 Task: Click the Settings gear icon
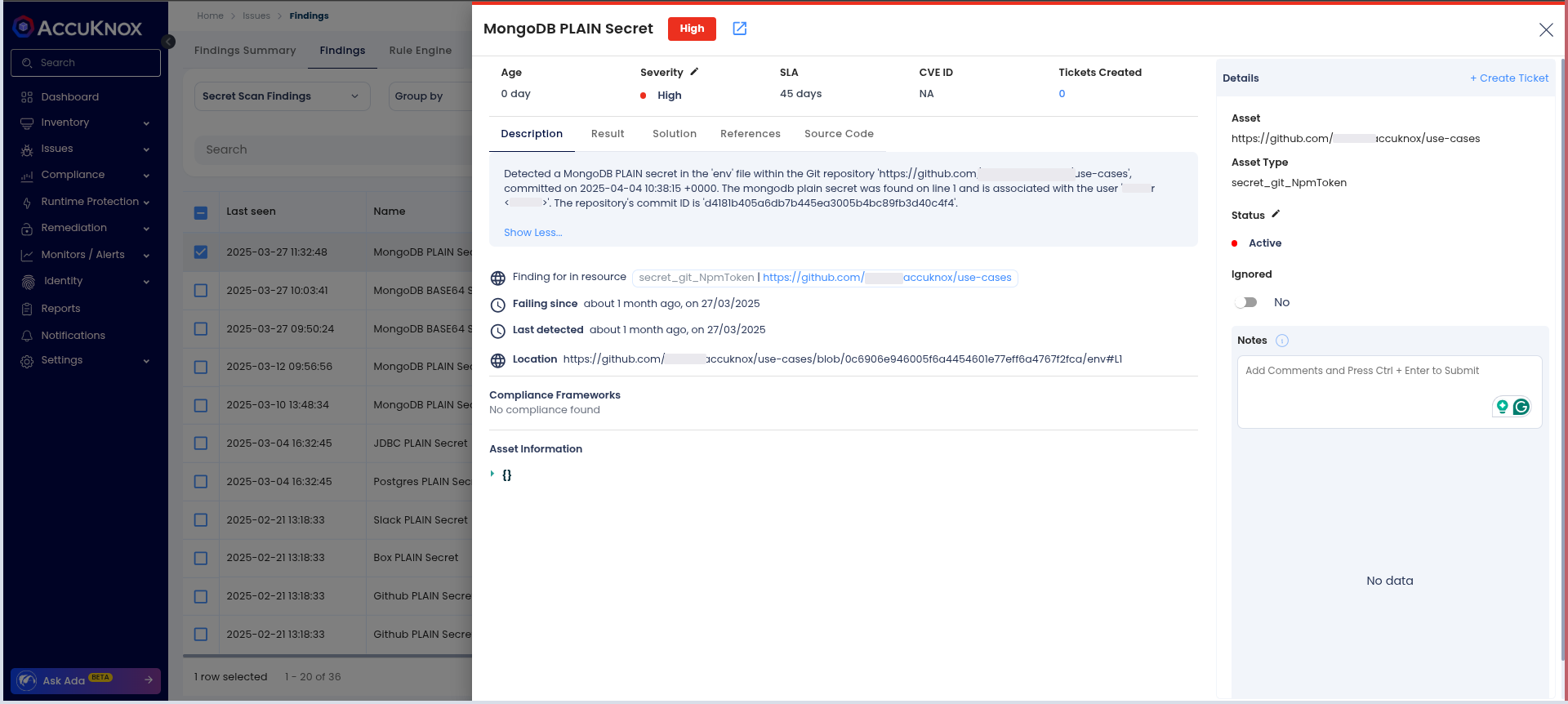click(x=27, y=361)
